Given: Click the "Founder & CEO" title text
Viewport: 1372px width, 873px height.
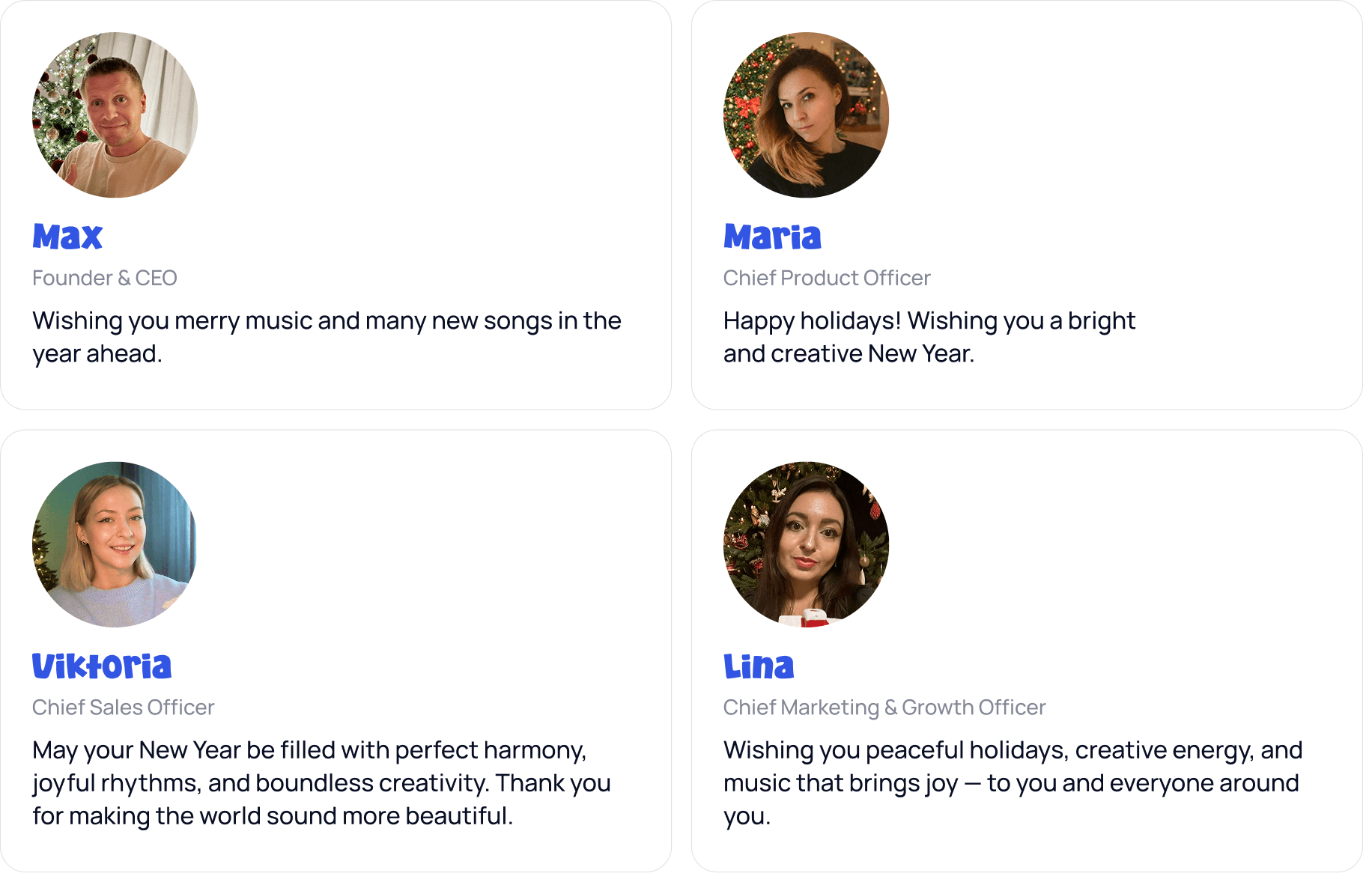Looking at the screenshot, I should [x=105, y=278].
